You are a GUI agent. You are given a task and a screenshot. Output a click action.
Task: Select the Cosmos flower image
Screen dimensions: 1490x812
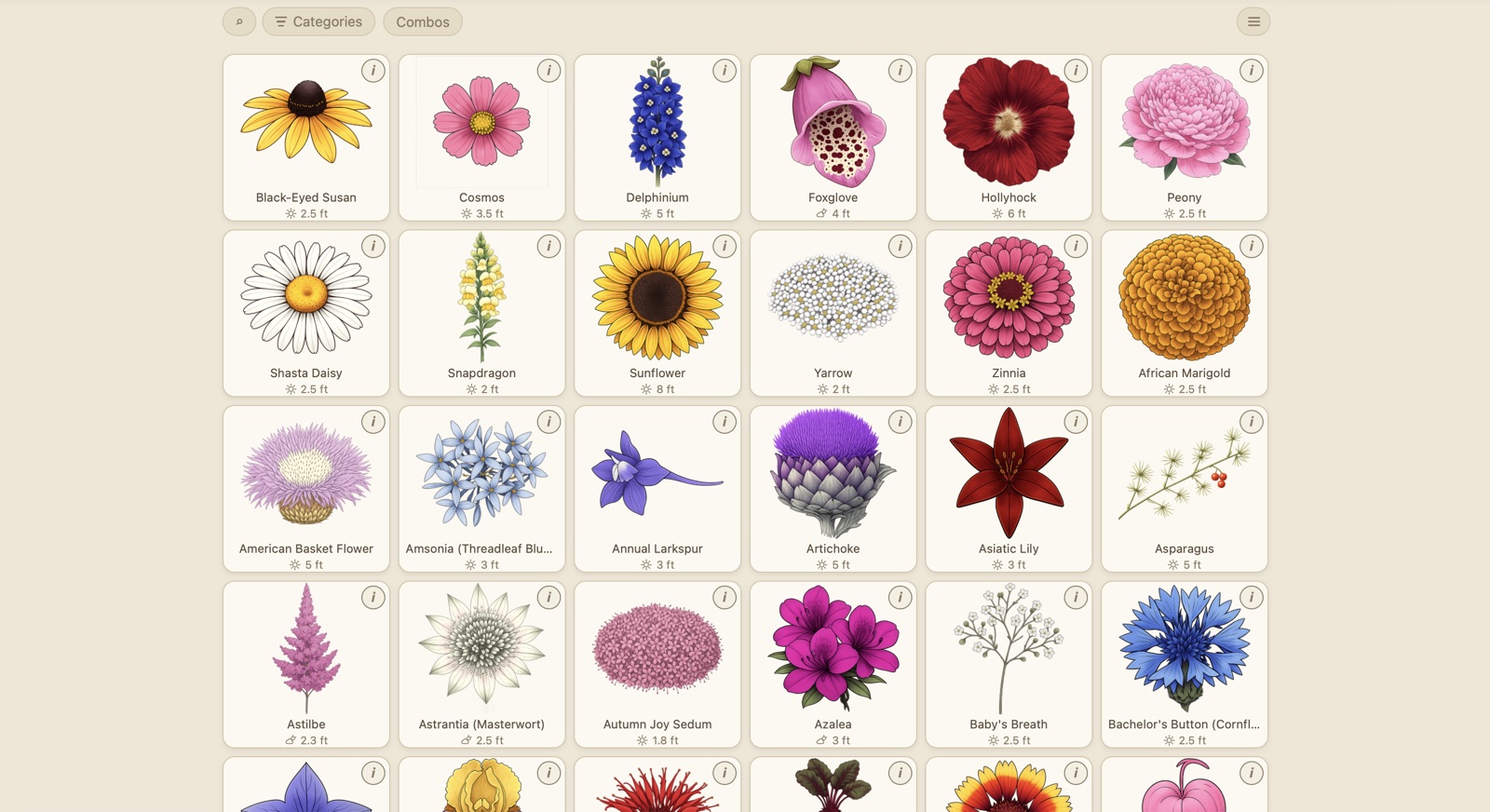click(481, 122)
